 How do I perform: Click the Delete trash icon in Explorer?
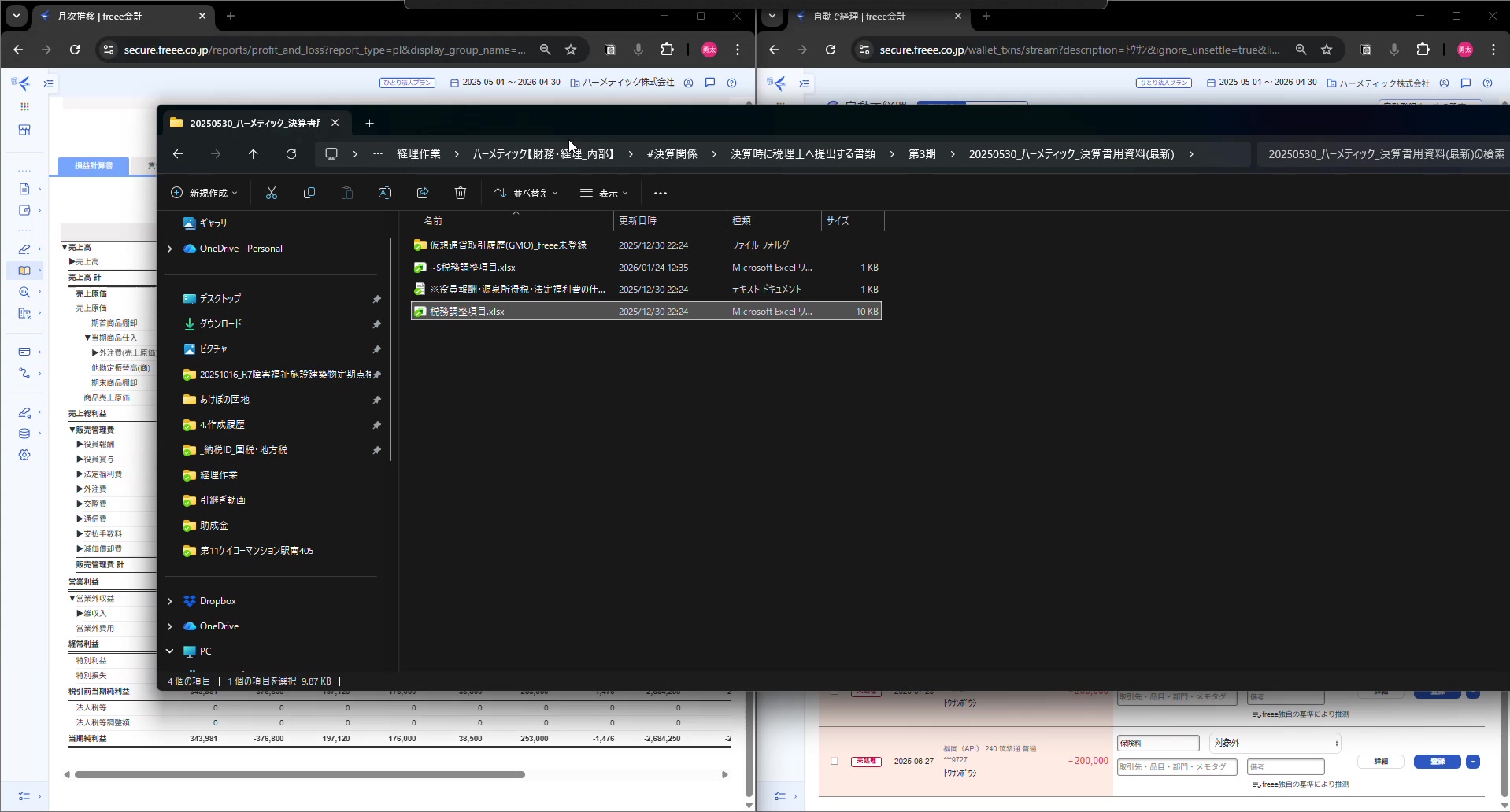pyautogui.click(x=461, y=193)
